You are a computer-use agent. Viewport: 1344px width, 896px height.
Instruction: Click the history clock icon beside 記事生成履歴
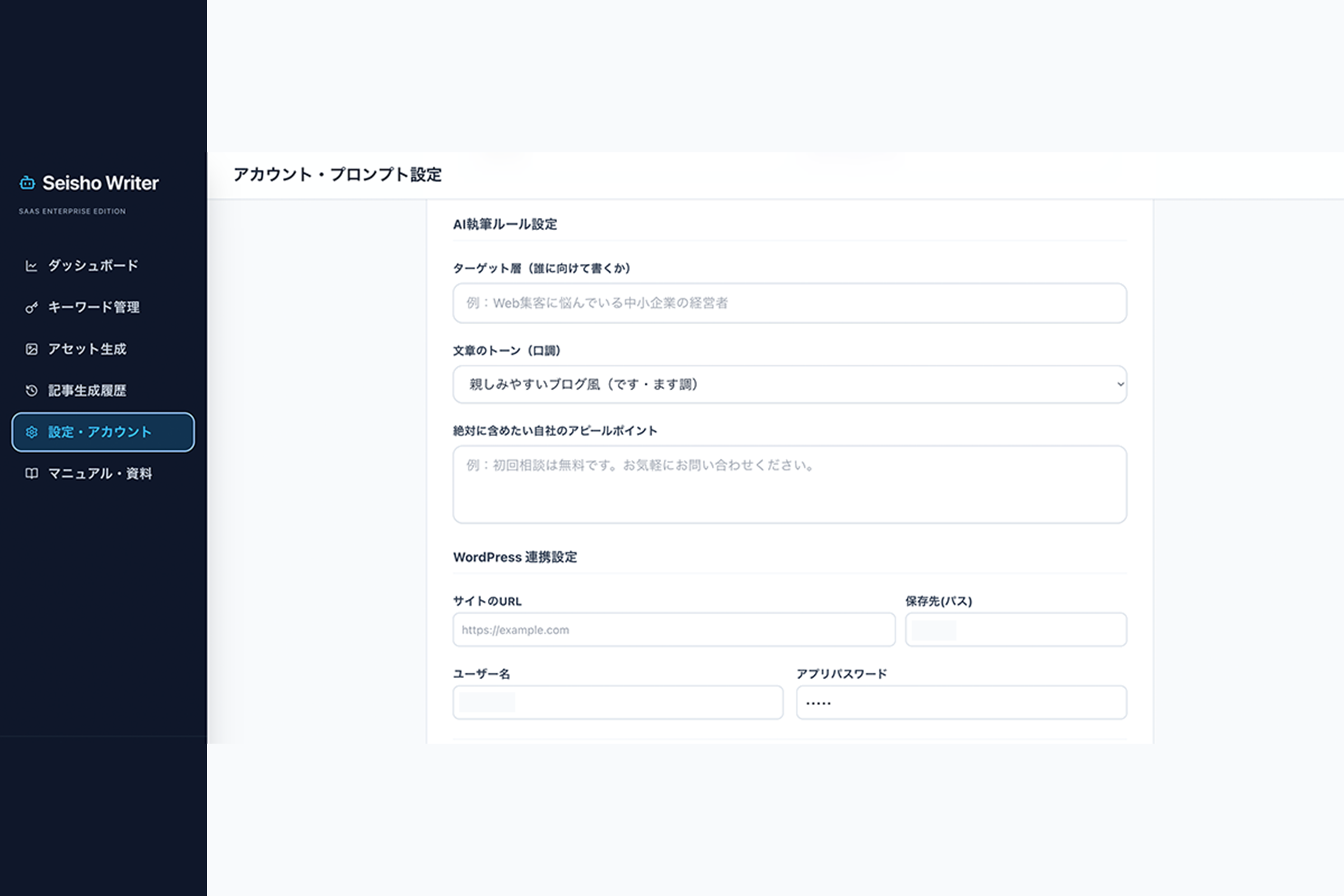(31, 391)
